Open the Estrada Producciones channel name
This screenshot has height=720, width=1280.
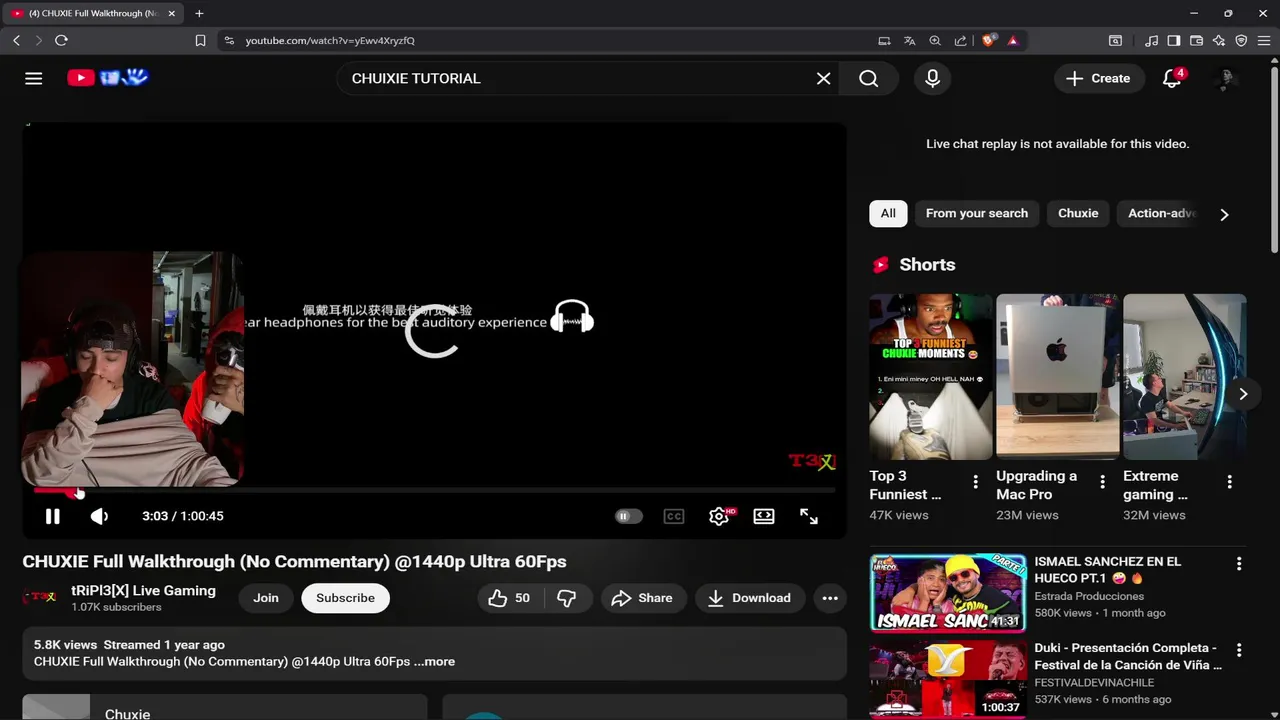1089,596
